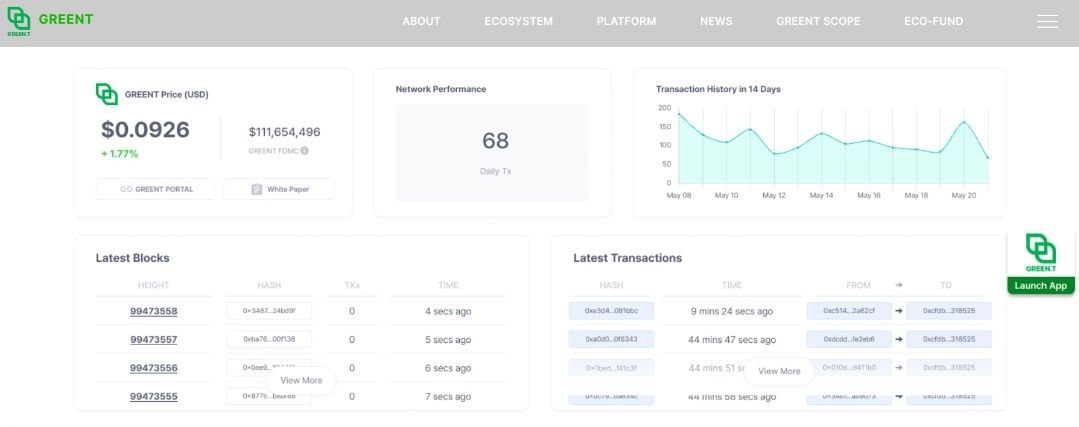Open the NEWS menu item
The image size is (1079, 427).
[716, 21]
